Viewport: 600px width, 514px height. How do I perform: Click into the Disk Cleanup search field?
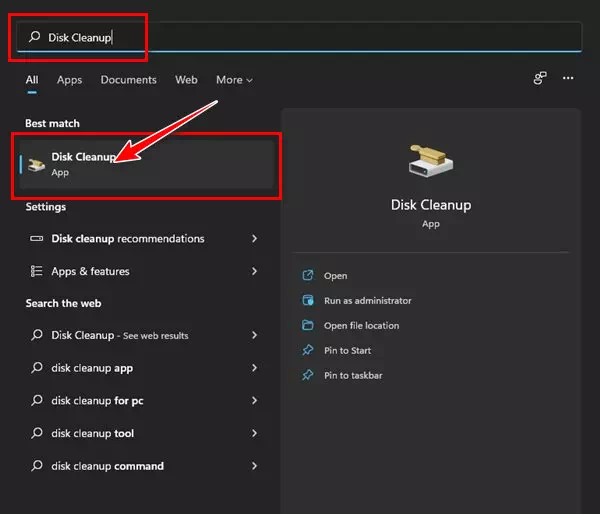298,37
